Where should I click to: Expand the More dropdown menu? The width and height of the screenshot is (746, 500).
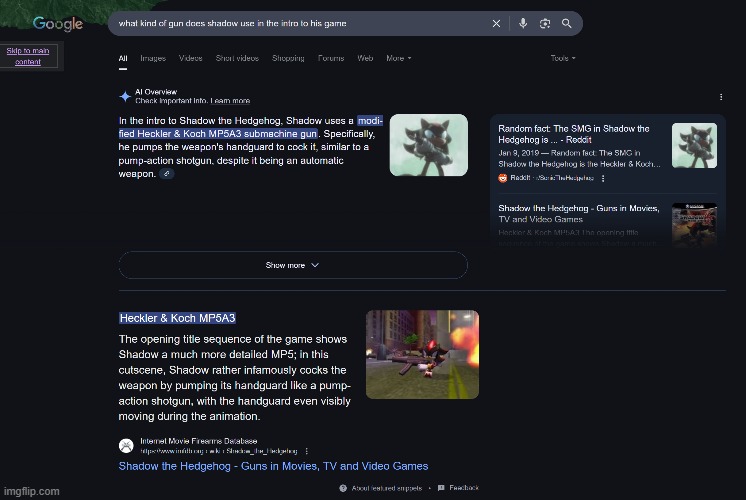399,58
